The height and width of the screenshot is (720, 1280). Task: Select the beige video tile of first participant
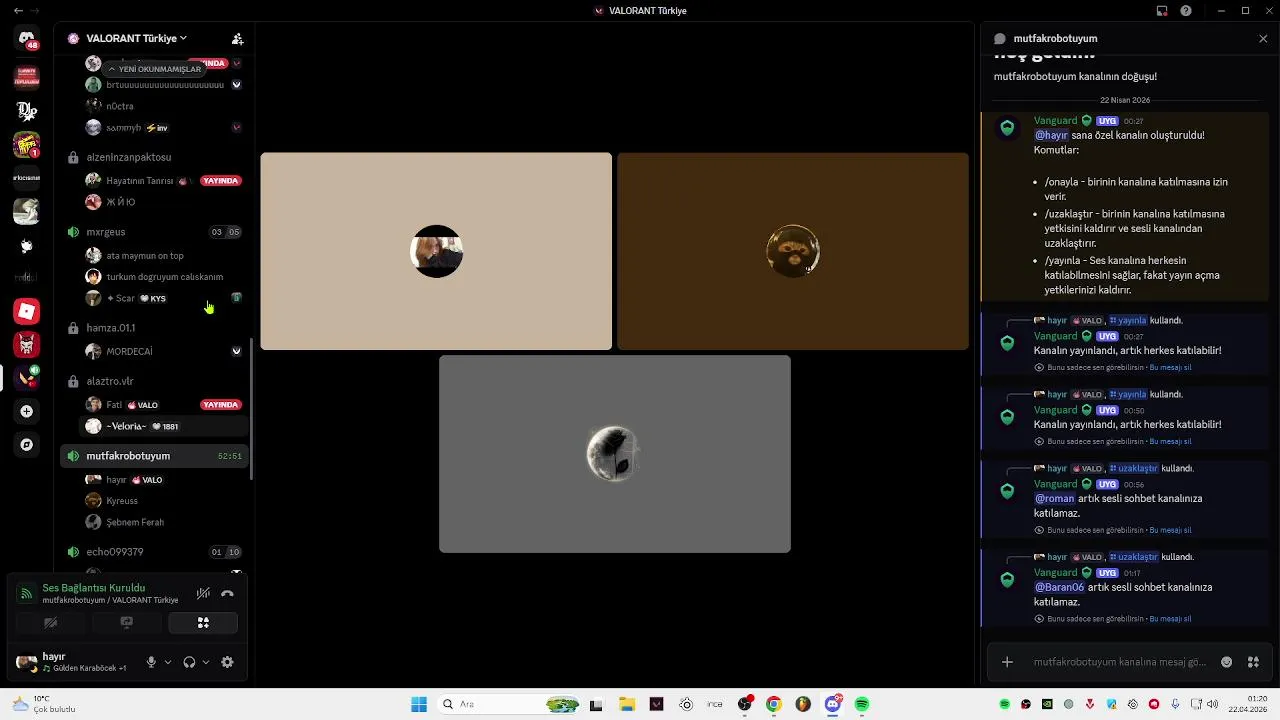pyautogui.click(x=436, y=251)
